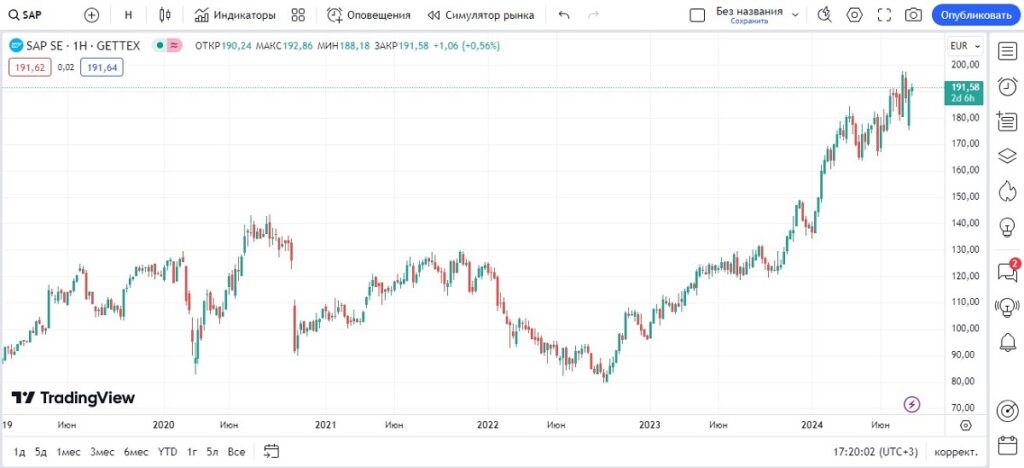The width and height of the screenshot is (1024, 468).
Task: Open chart settings hexagon icon
Action: pos(854,14)
